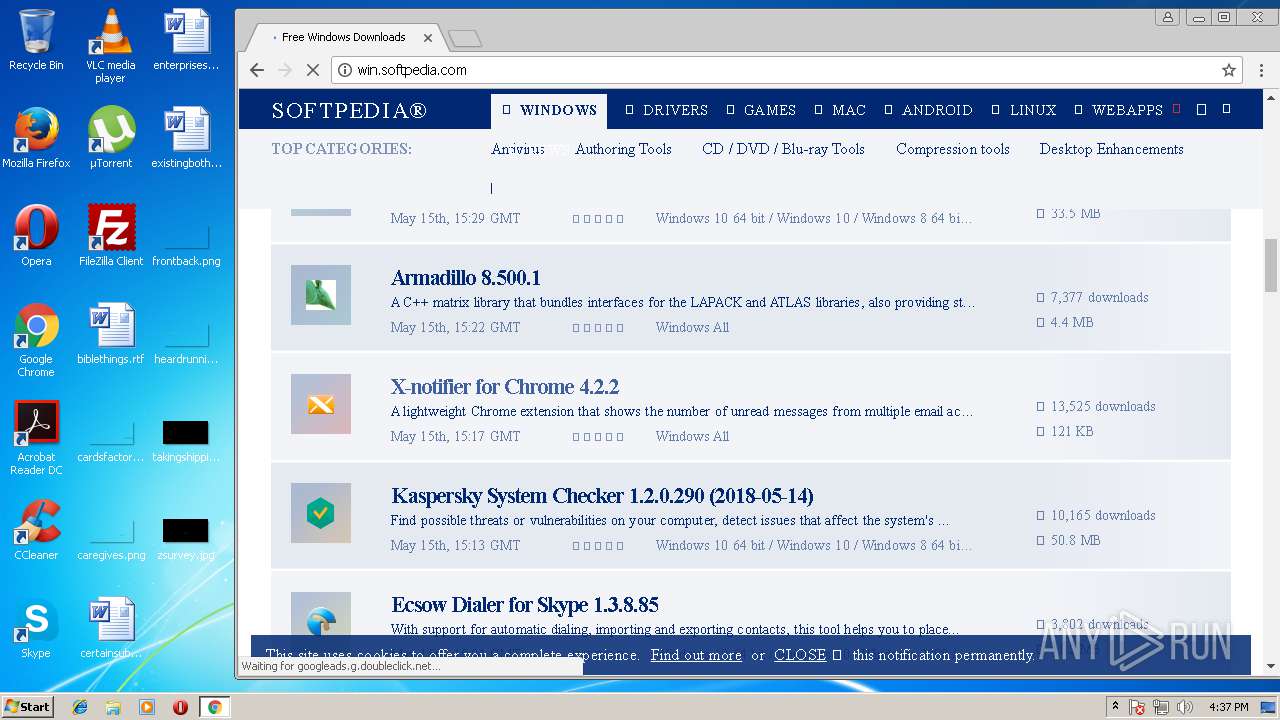Click CD / DVD / Blu-ray Tools category
The width and height of the screenshot is (1280, 720).
[x=783, y=149]
